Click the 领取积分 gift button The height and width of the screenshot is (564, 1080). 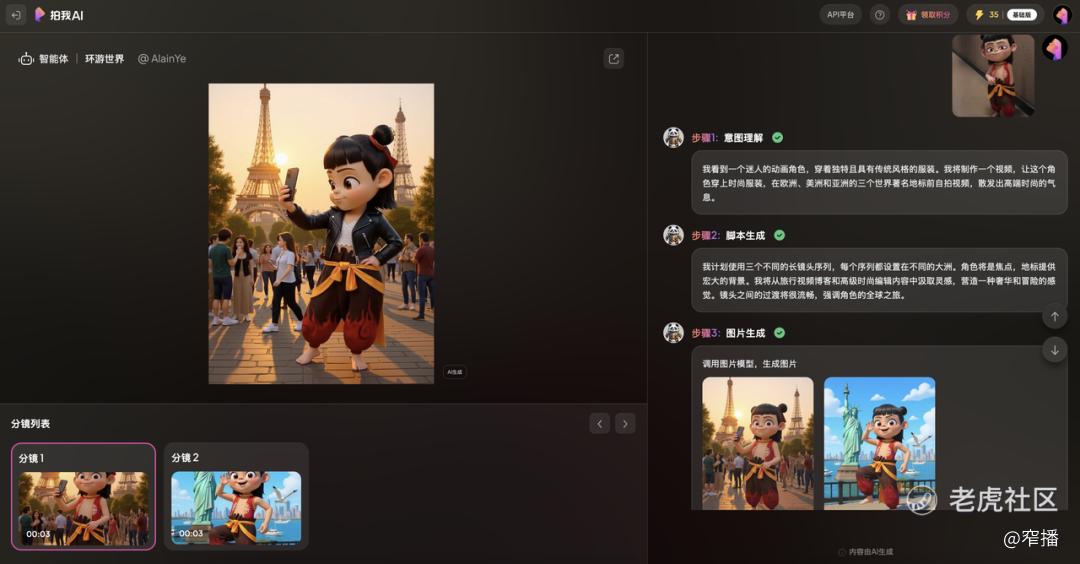point(928,14)
